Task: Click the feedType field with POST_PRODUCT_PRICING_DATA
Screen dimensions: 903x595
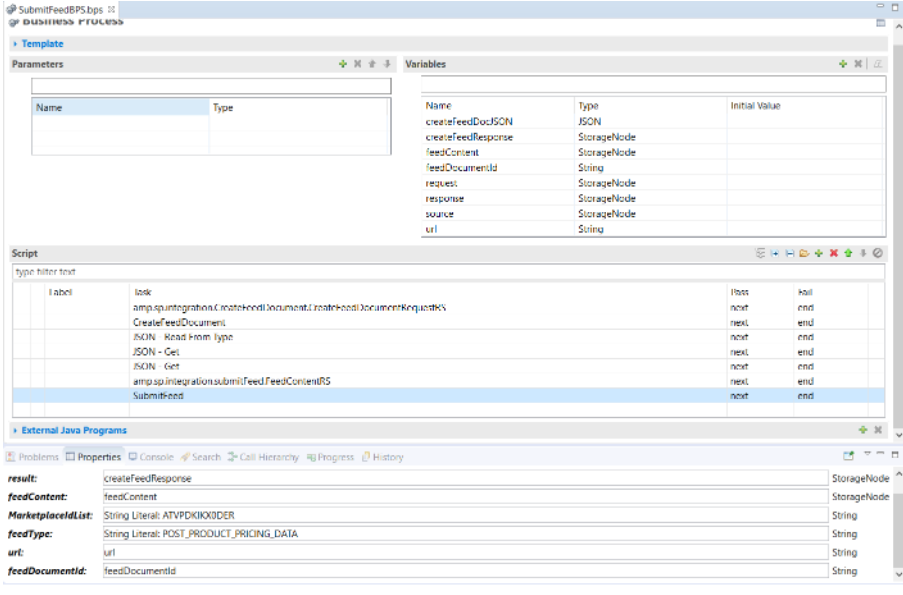Action: tap(465, 533)
